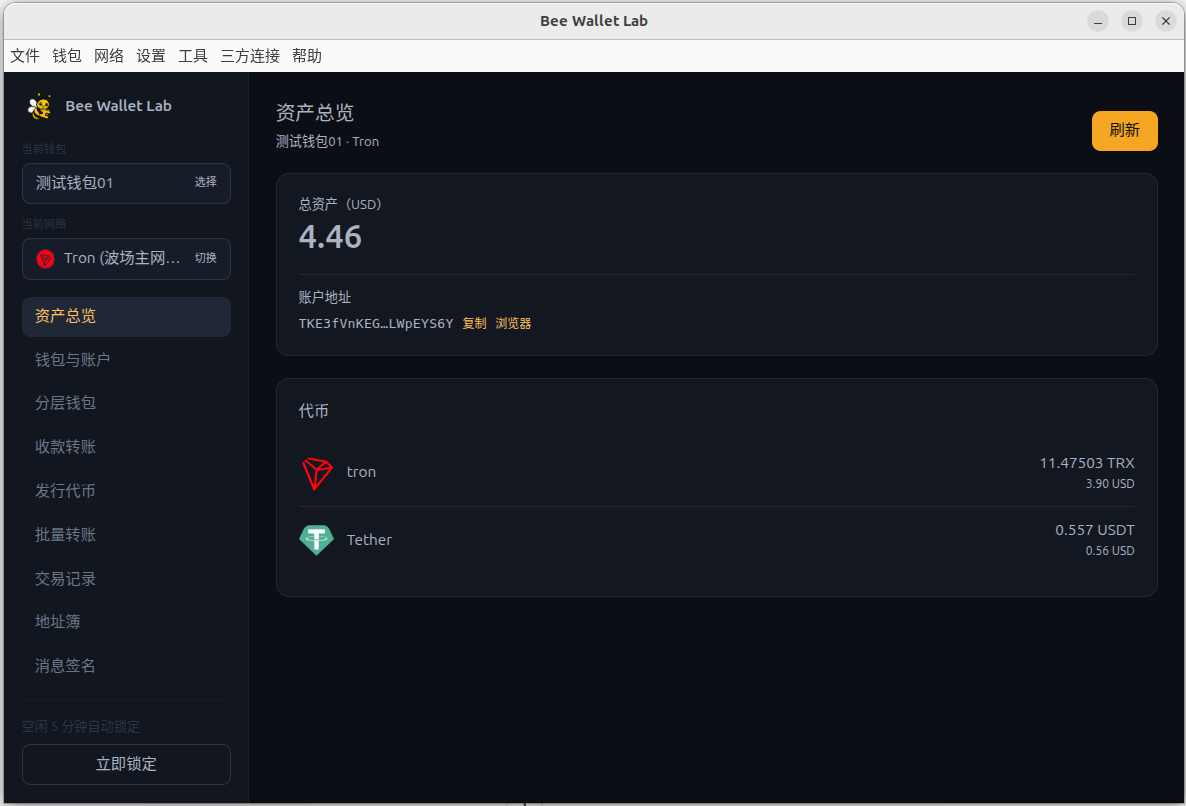Navigate to 发行代币 page

(126, 491)
